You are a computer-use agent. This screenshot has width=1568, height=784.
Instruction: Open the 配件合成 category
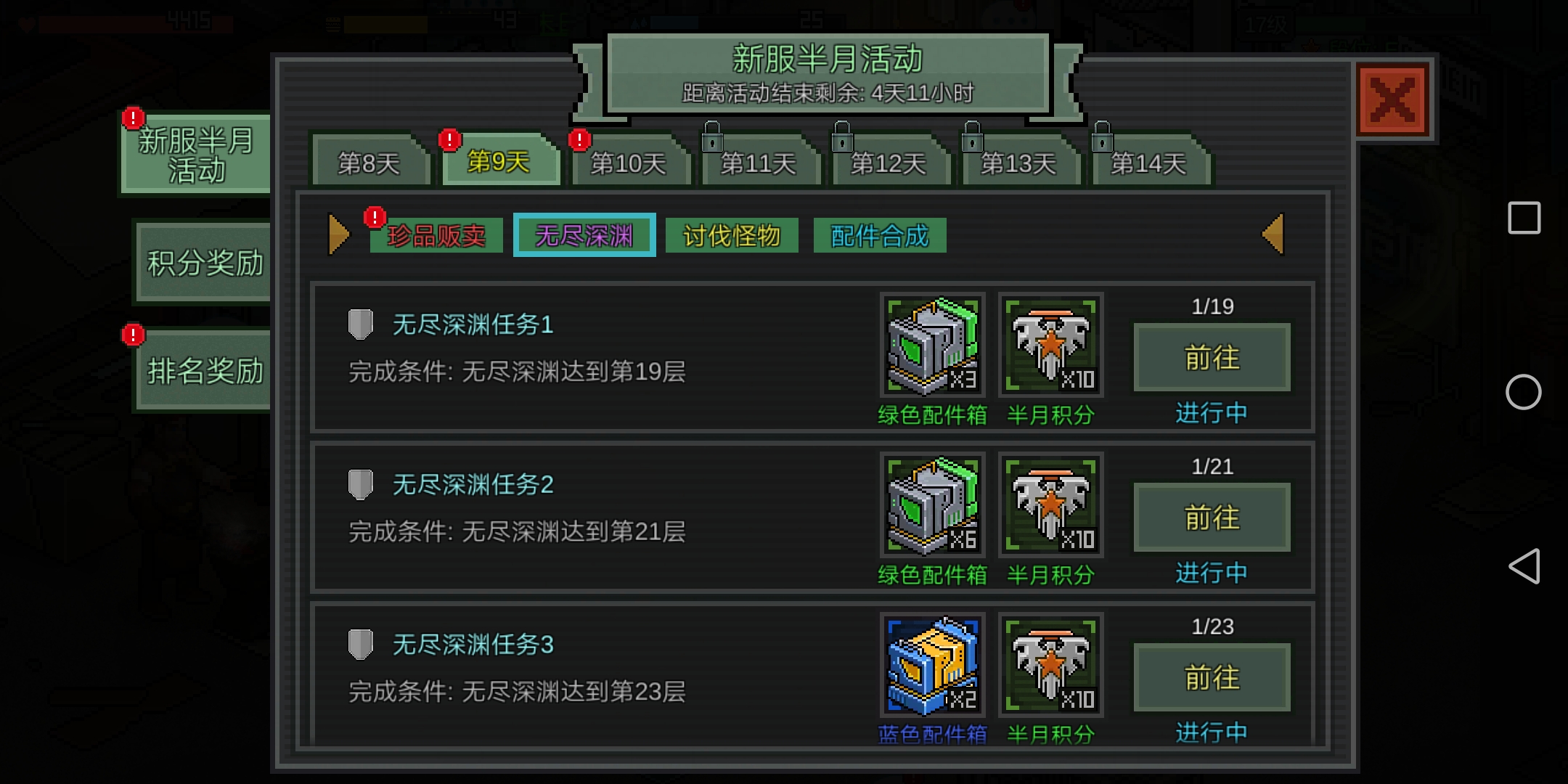(x=880, y=235)
